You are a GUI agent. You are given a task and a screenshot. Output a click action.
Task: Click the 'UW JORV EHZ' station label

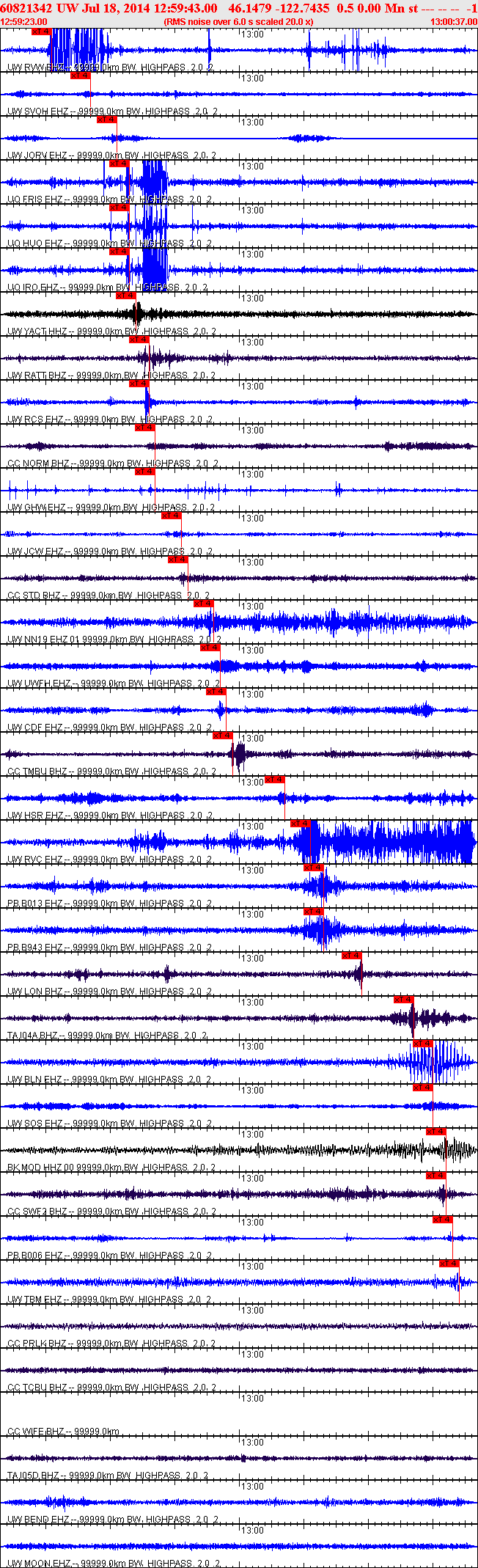point(37,155)
